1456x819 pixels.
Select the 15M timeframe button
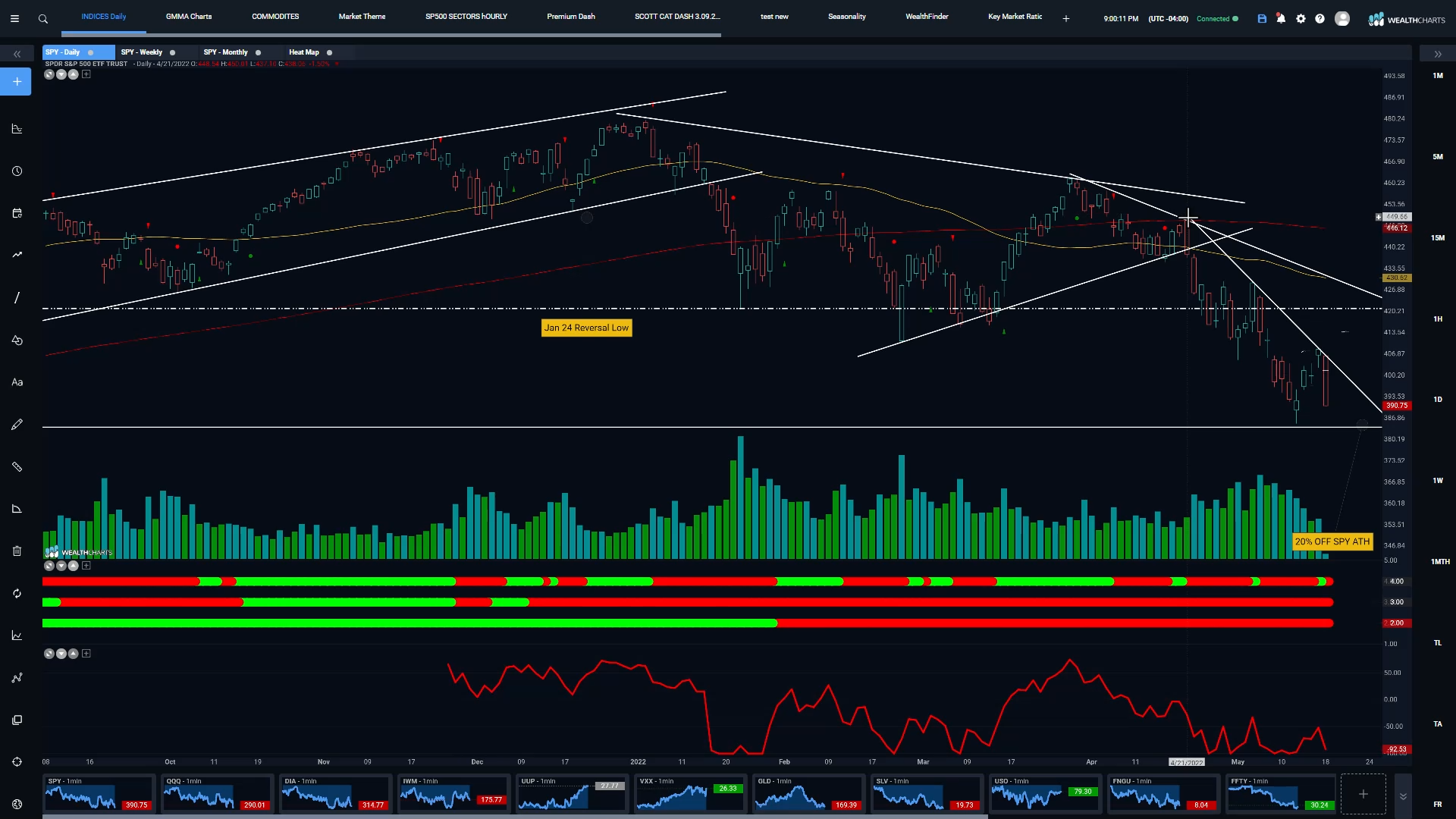1438,238
